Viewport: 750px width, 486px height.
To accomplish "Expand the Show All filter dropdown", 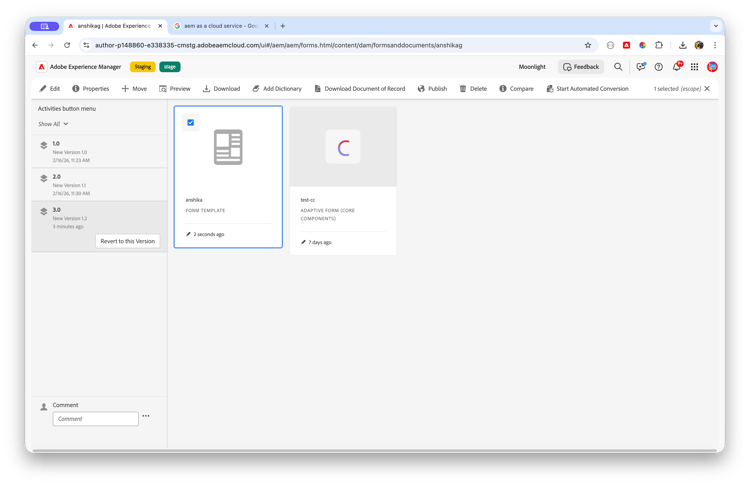I will pyautogui.click(x=53, y=124).
